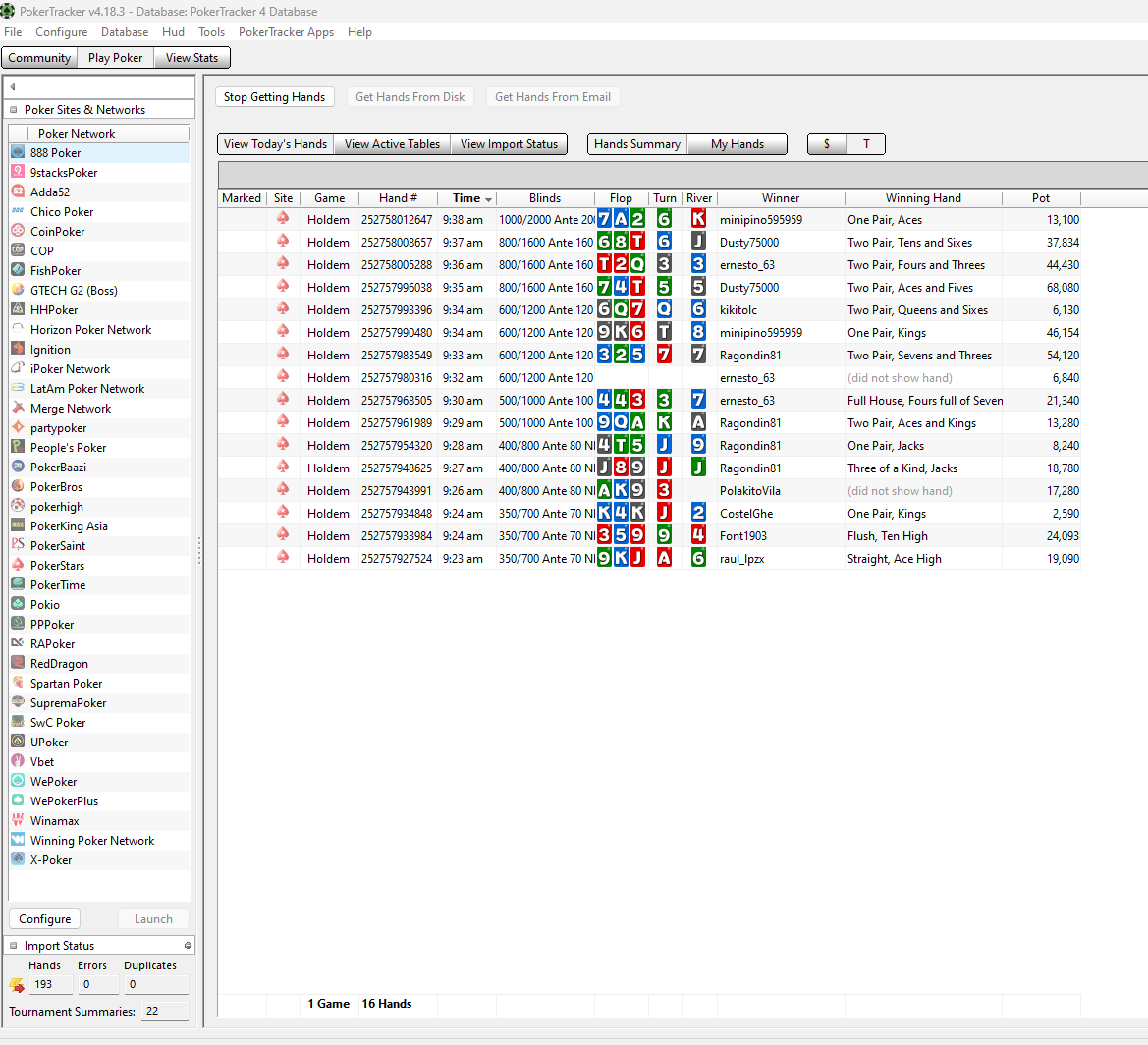The width and height of the screenshot is (1148, 1045).
Task: Switch to My Hands view
Action: 738,144
